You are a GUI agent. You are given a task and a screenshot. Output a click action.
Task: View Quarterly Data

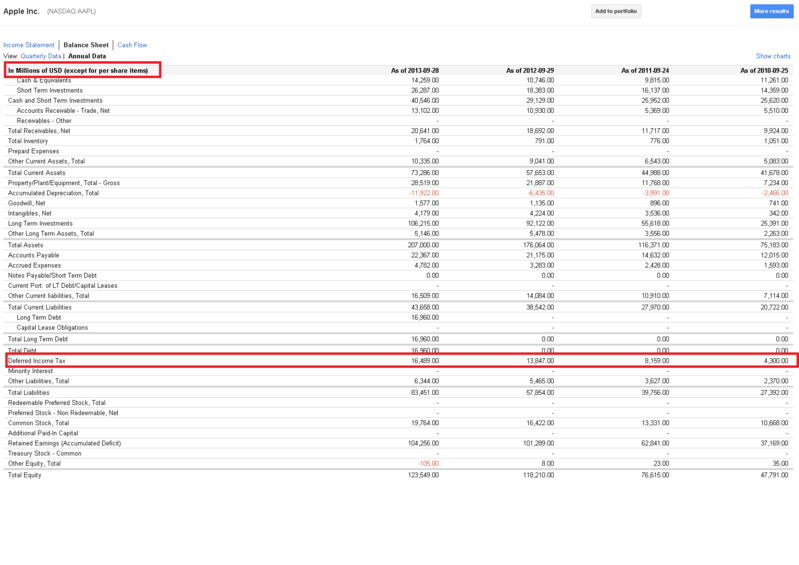point(41,56)
